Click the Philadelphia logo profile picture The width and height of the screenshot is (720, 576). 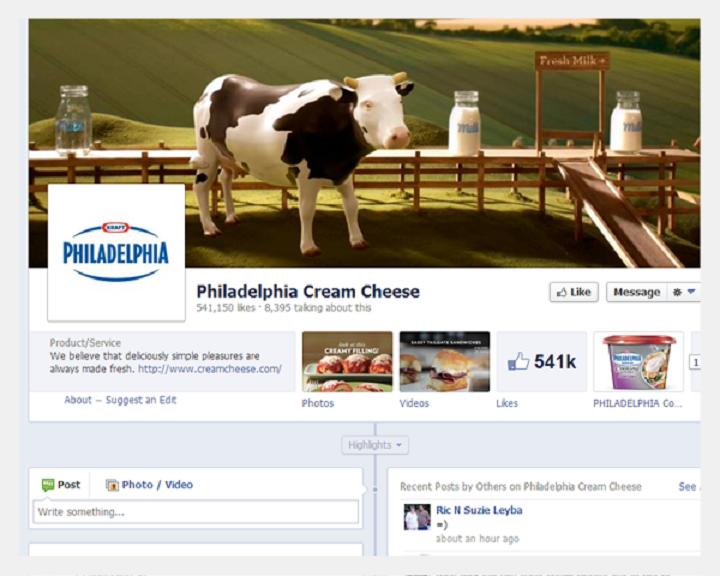(117, 253)
